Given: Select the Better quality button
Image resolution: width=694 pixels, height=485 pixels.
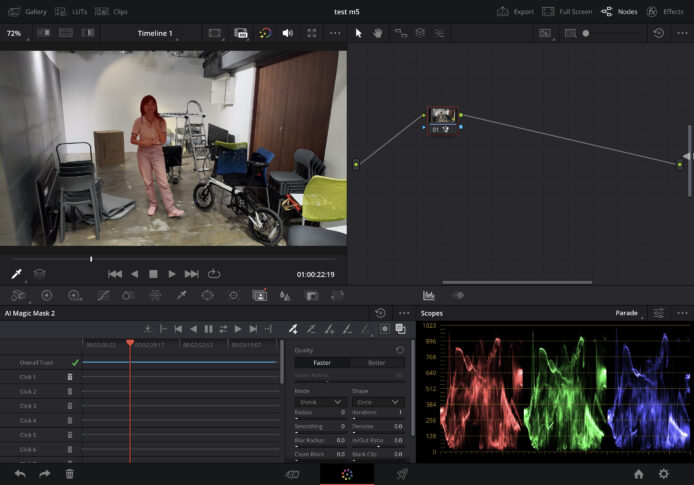Looking at the screenshot, I should (376, 363).
